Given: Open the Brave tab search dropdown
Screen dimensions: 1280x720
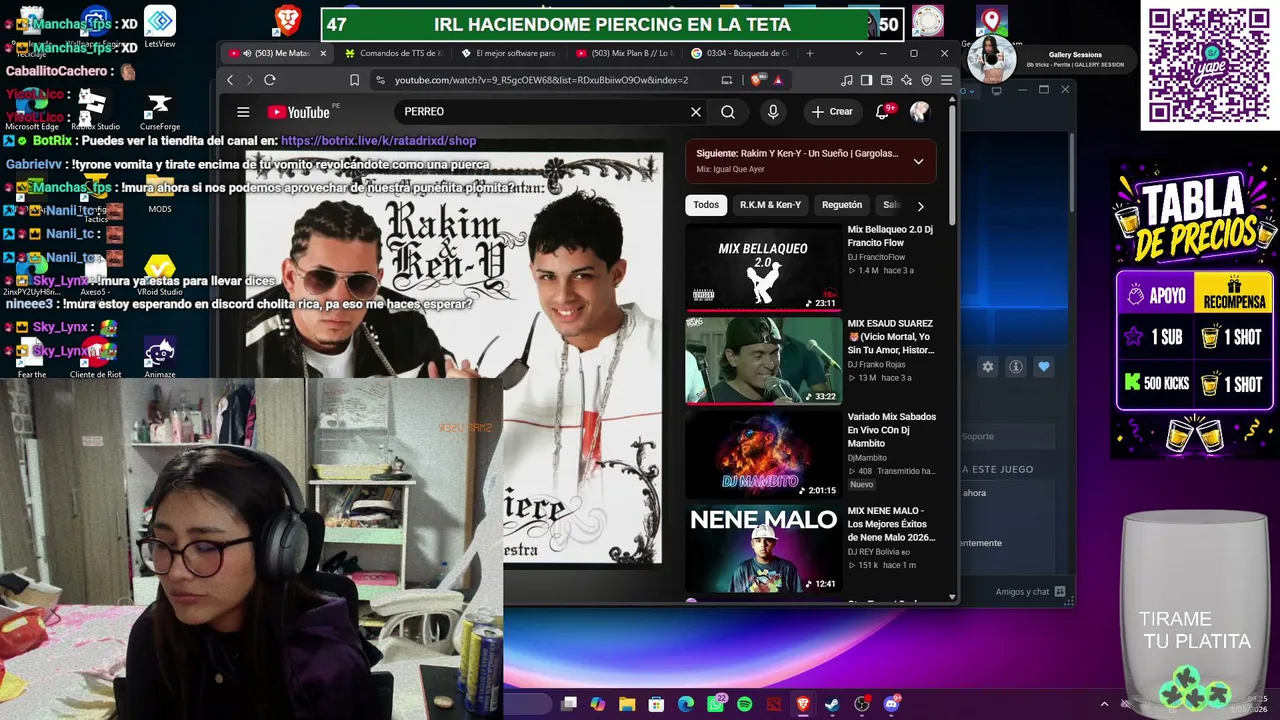Looking at the screenshot, I should click(858, 53).
